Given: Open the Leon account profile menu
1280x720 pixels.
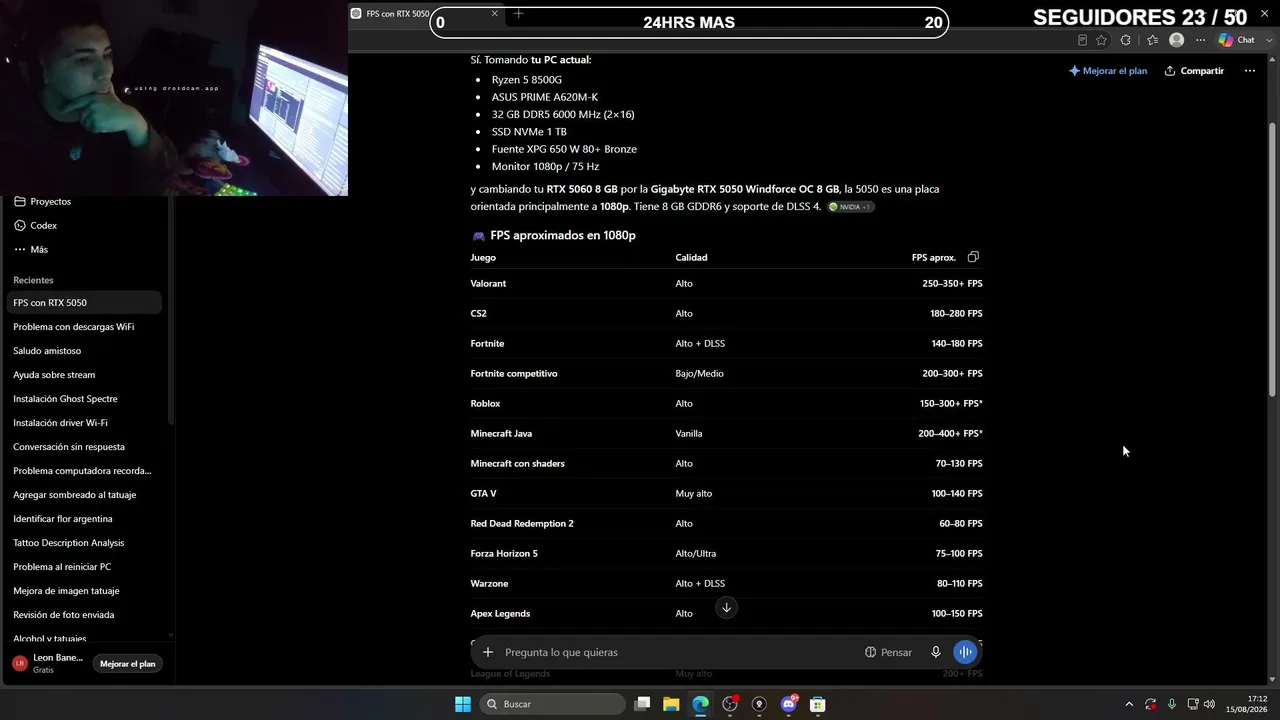Looking at the screenshot, I should pos(48,664).
